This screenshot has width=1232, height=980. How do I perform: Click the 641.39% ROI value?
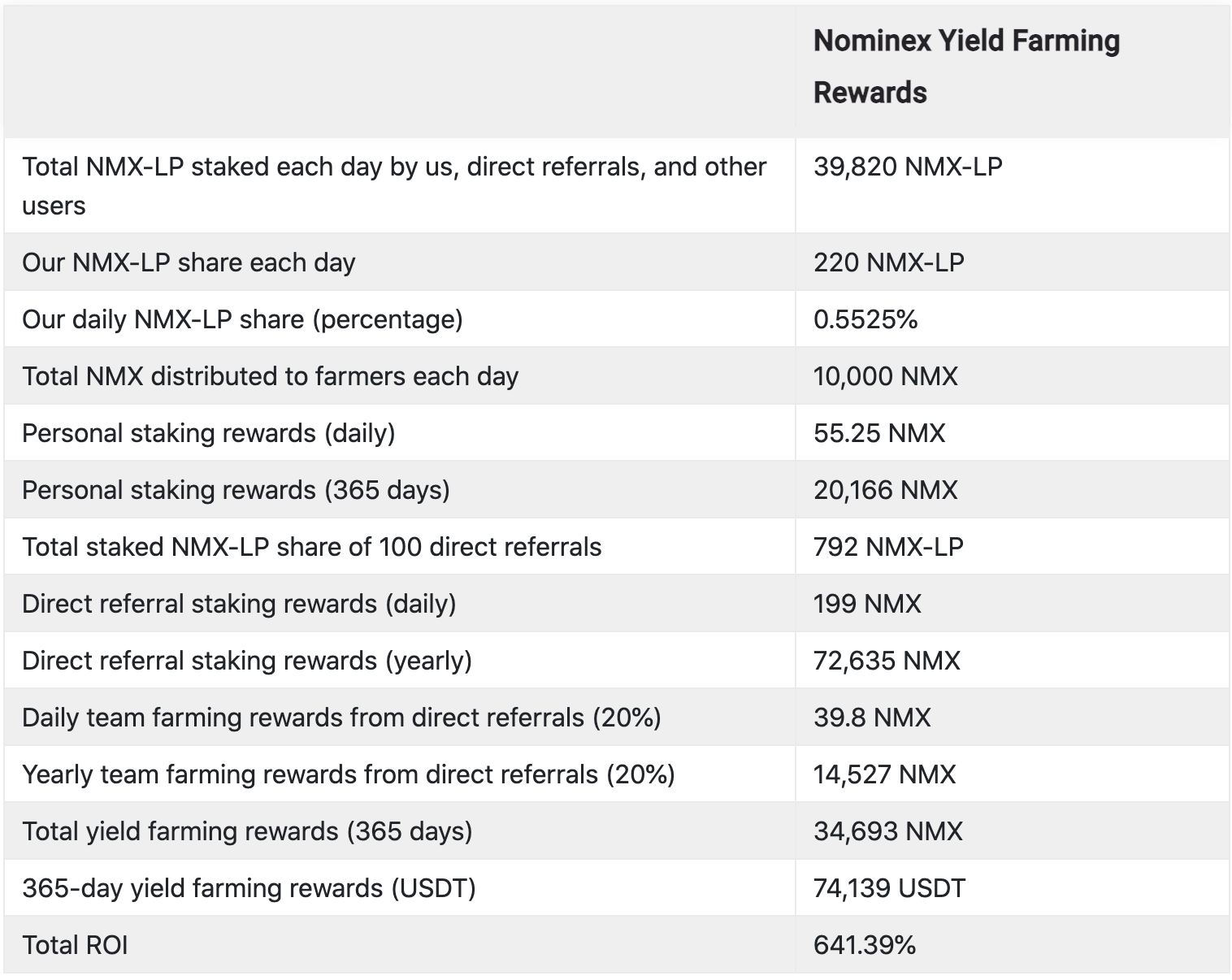[864, 945]
